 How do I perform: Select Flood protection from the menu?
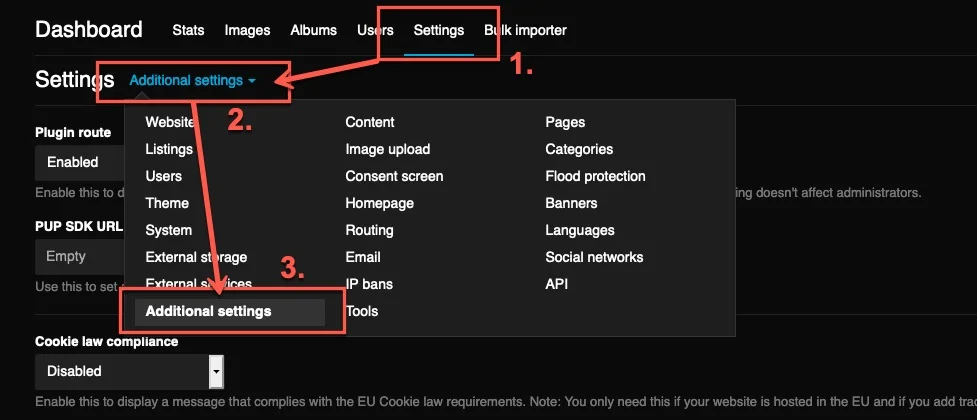pyautogui.click(x=595, y=176)
